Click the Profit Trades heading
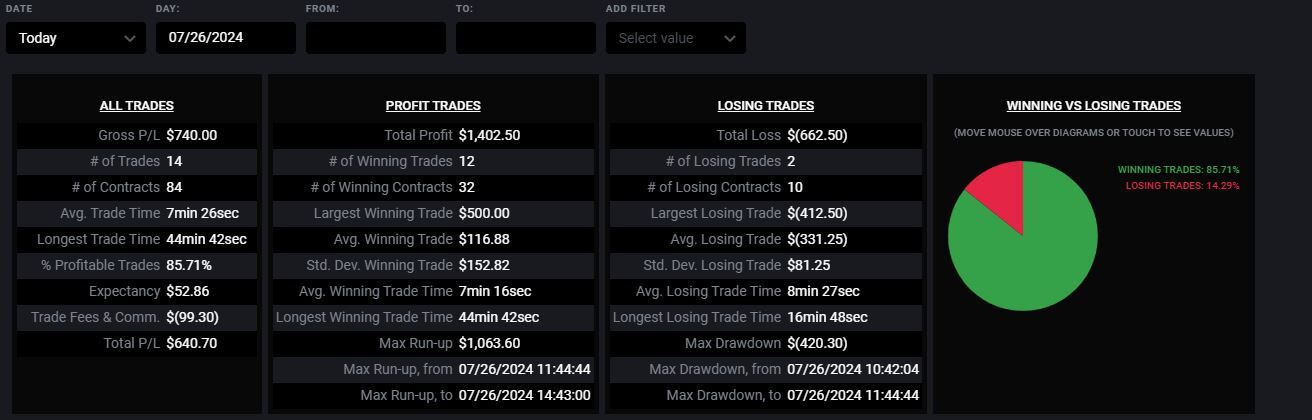1312x420 pixels. pos(433,105)
